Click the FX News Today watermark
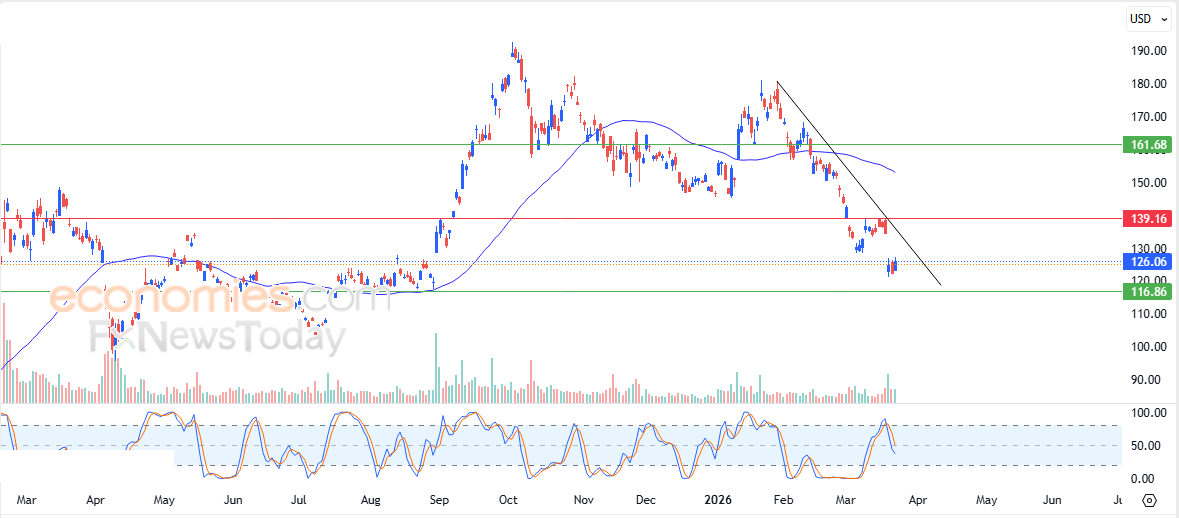Image resolution: width=1179 pixels, height=518 pixels. [218, 338]
